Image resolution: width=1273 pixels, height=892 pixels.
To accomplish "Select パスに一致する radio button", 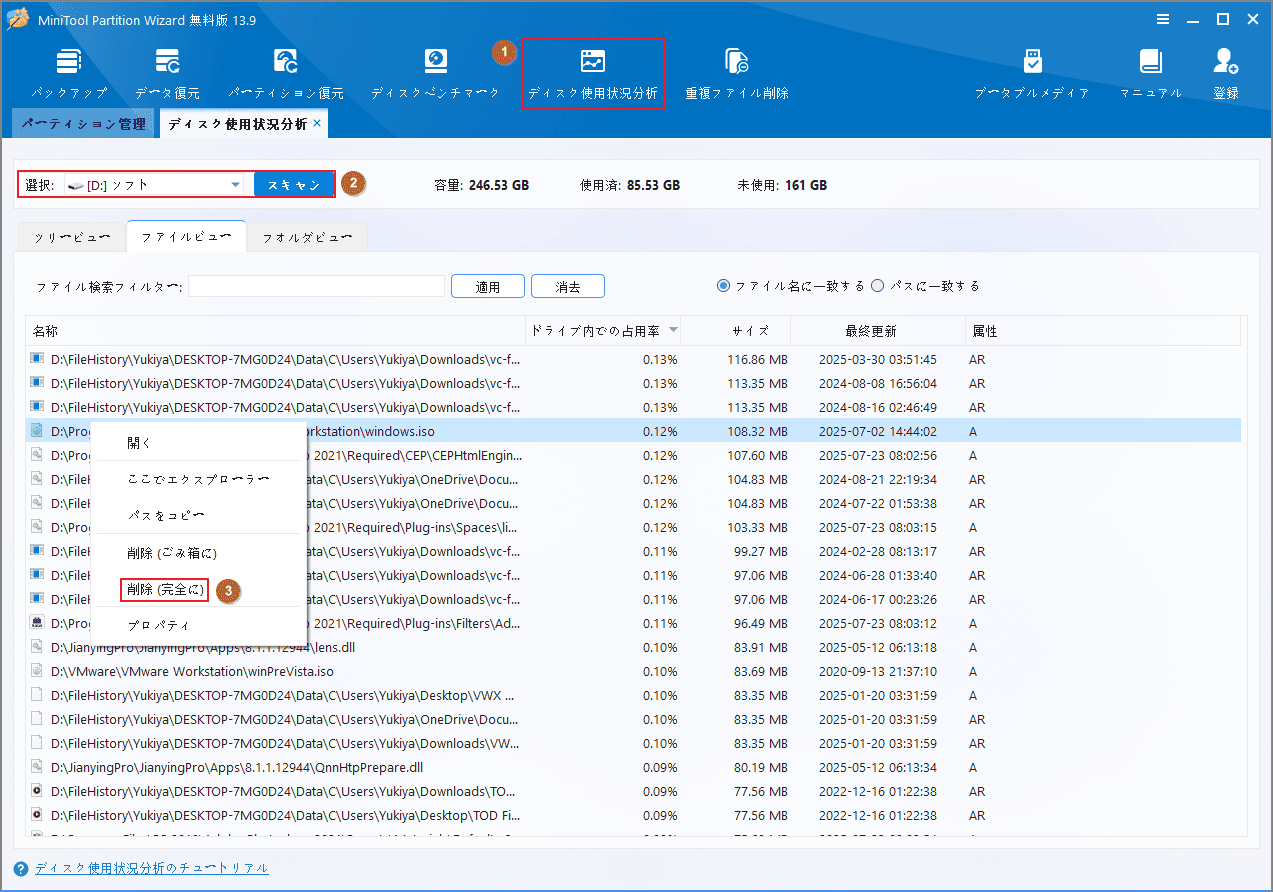I will pos(878,286).
